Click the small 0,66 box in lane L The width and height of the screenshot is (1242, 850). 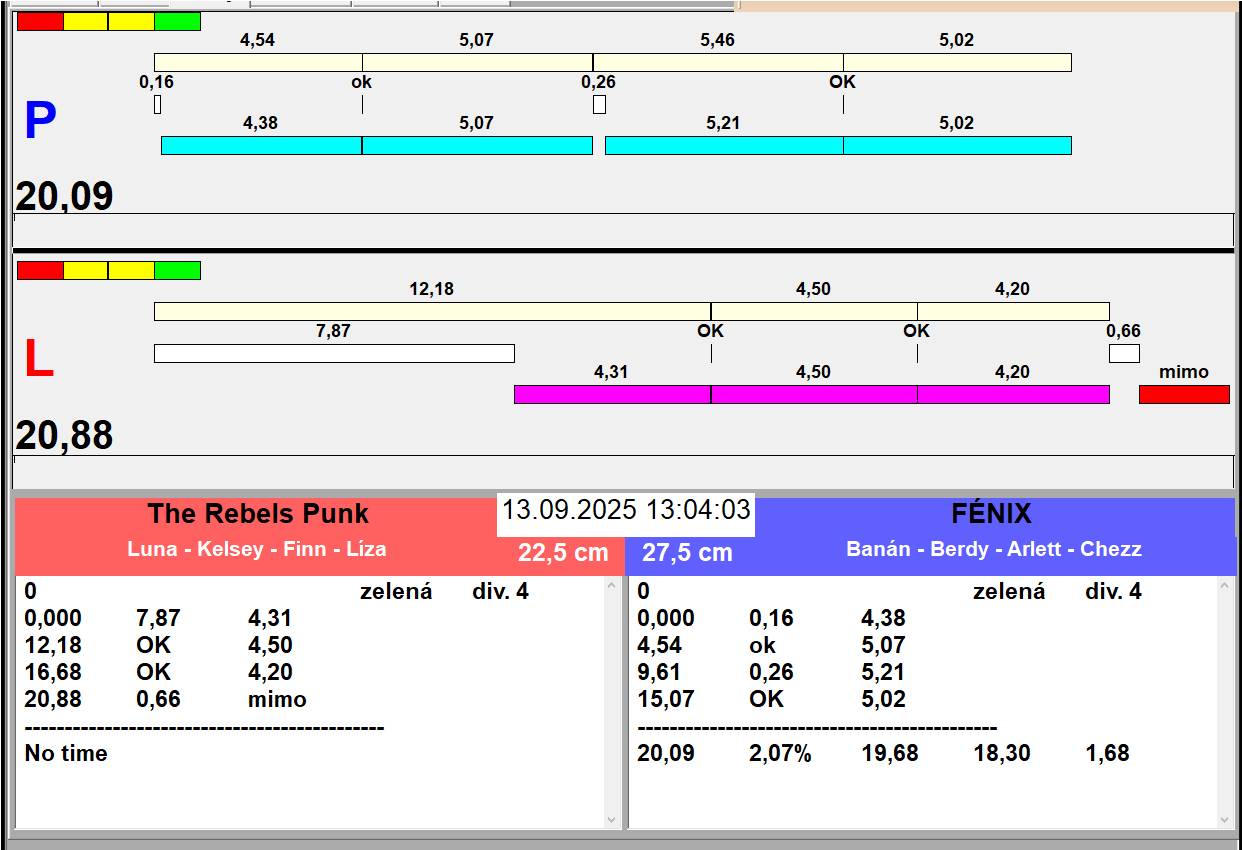tap(1124, 354)
